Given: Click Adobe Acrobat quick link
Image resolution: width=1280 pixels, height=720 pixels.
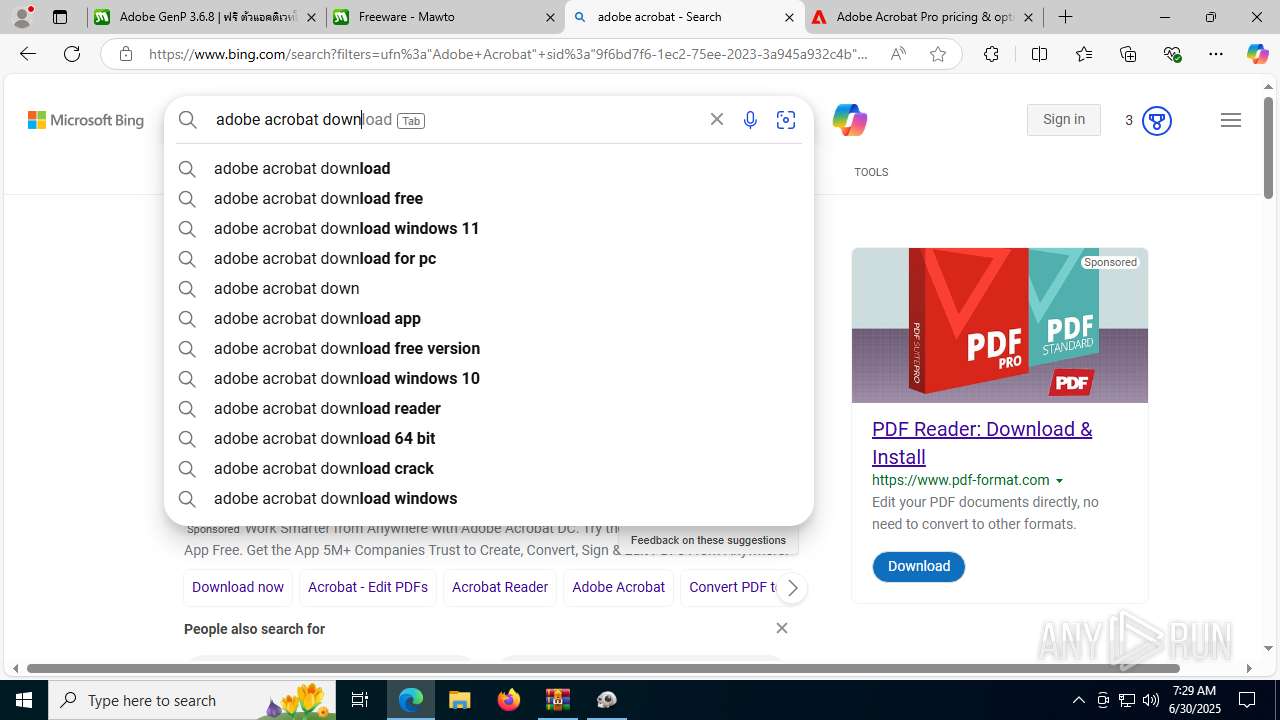Looking at the screenshot, I should (x=618, y=588).
